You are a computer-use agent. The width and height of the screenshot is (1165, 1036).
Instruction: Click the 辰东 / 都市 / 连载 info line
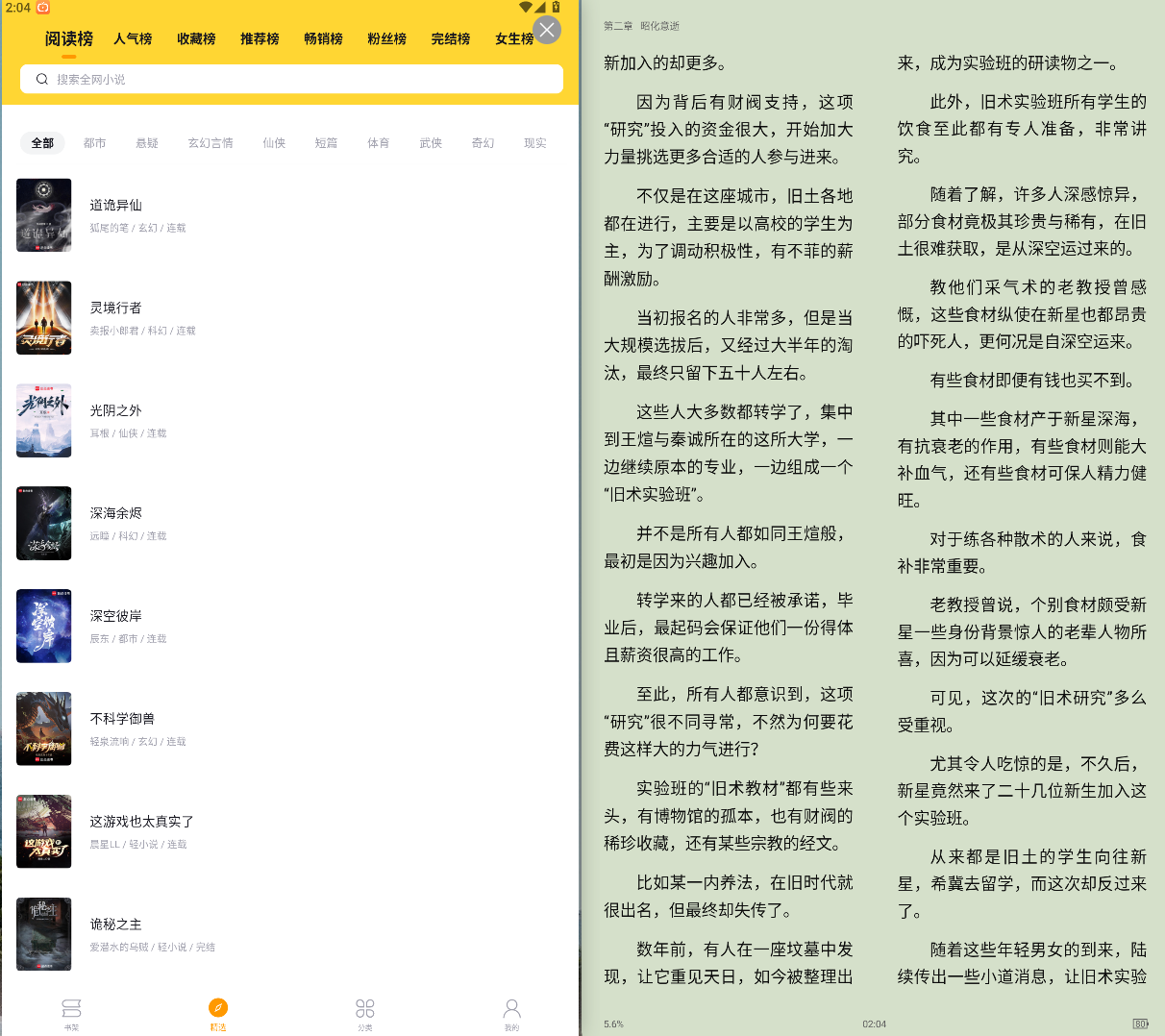[128, 639]
